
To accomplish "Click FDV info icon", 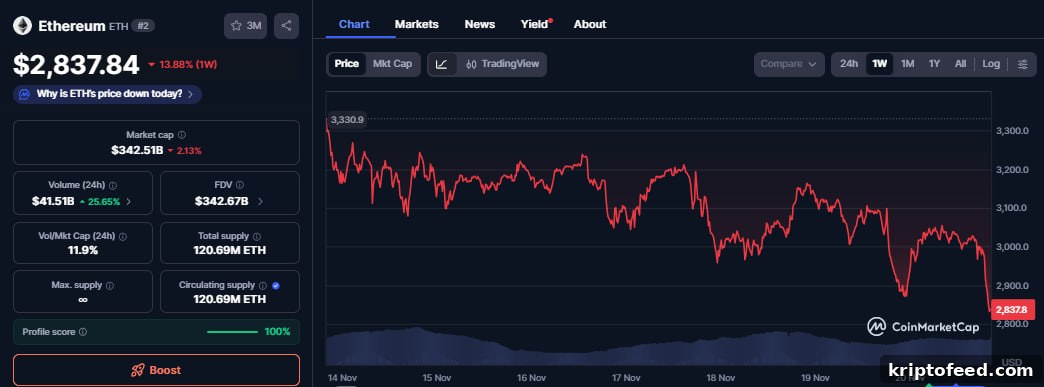I will 240,185.
